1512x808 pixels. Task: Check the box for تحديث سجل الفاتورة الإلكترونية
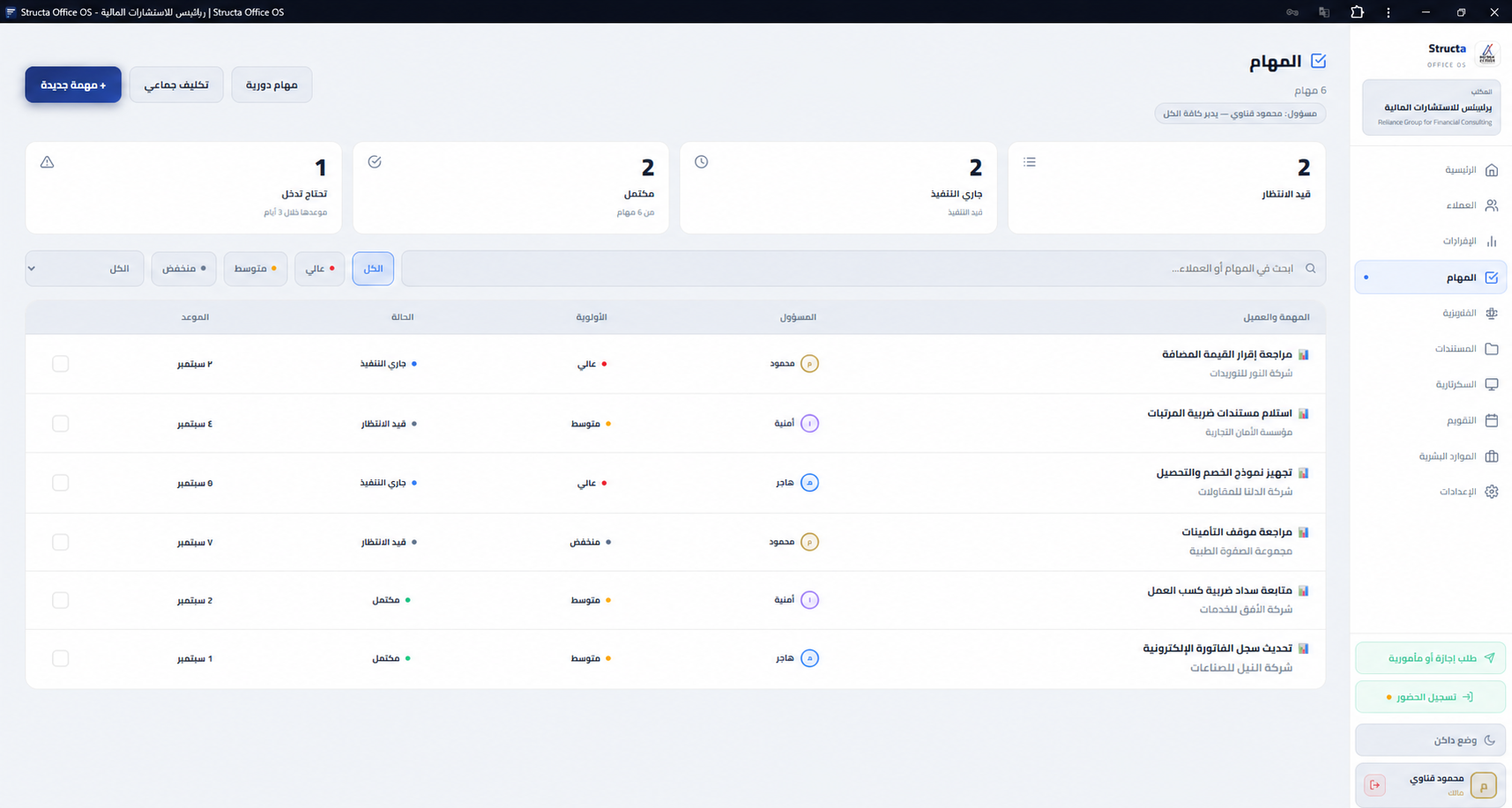click(60, 658)
